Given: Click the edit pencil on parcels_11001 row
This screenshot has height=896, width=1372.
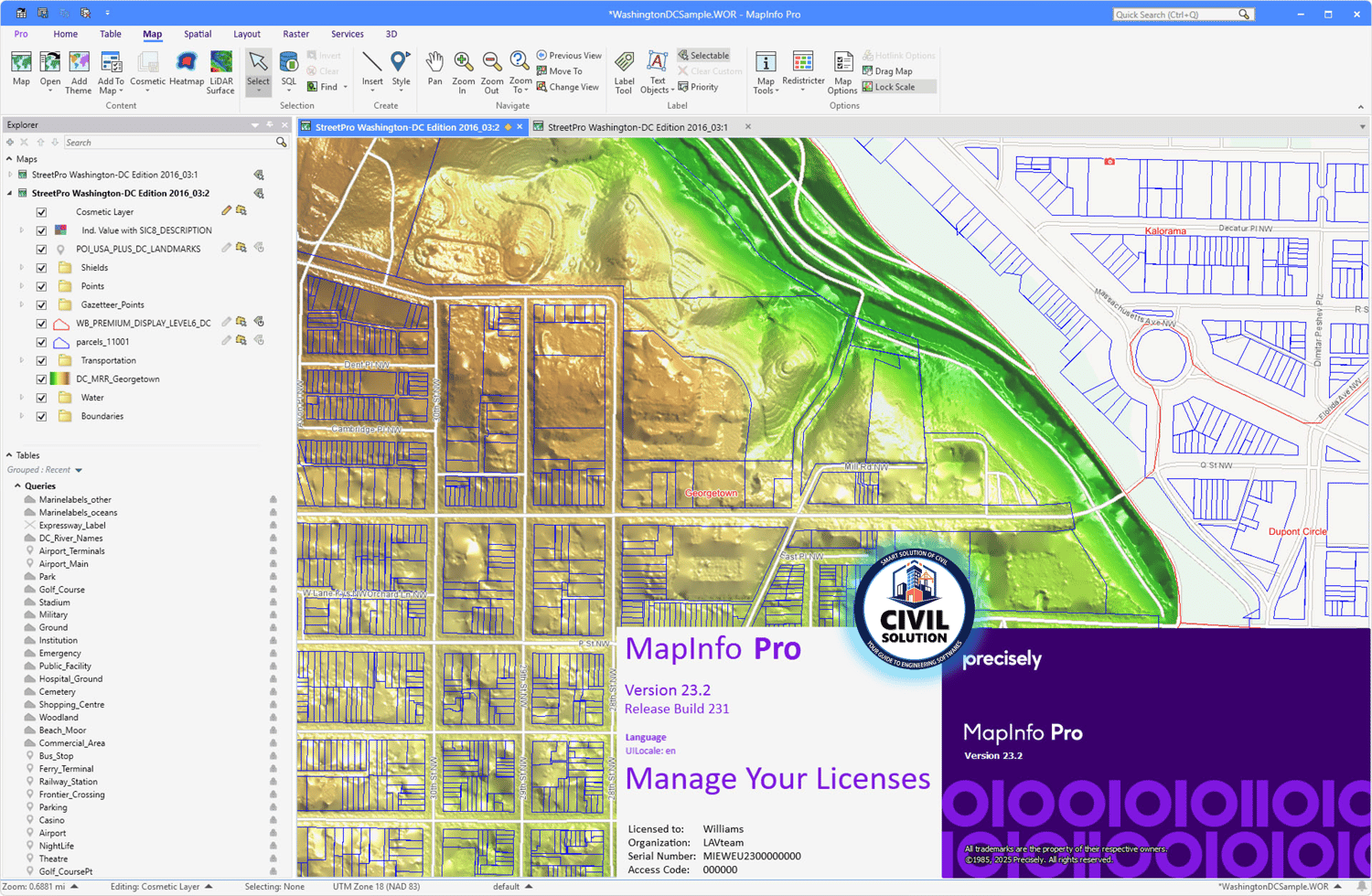Looking at the screenshot, I should (x=226, y=341).
